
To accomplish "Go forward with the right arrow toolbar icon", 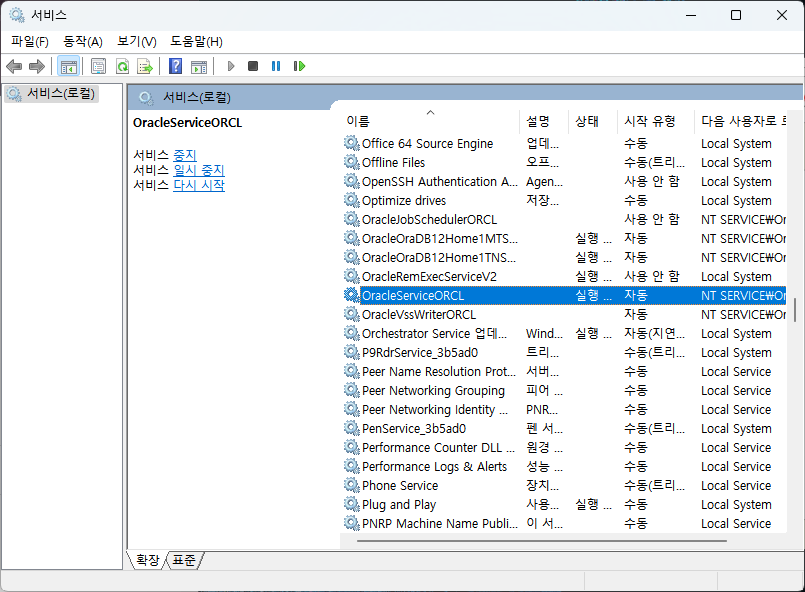I will pyautogui.click(x=37, y=66).
